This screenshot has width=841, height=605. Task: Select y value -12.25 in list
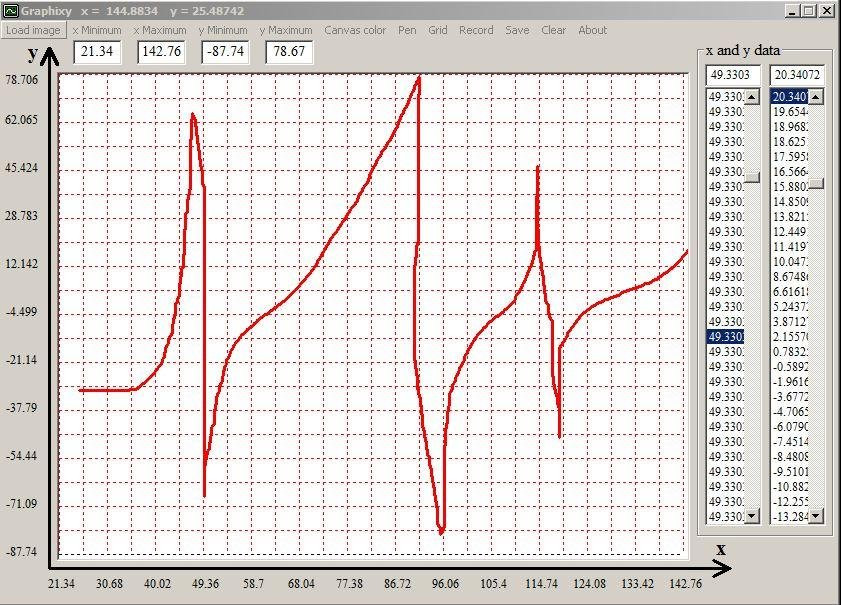[x=790, y=502]
